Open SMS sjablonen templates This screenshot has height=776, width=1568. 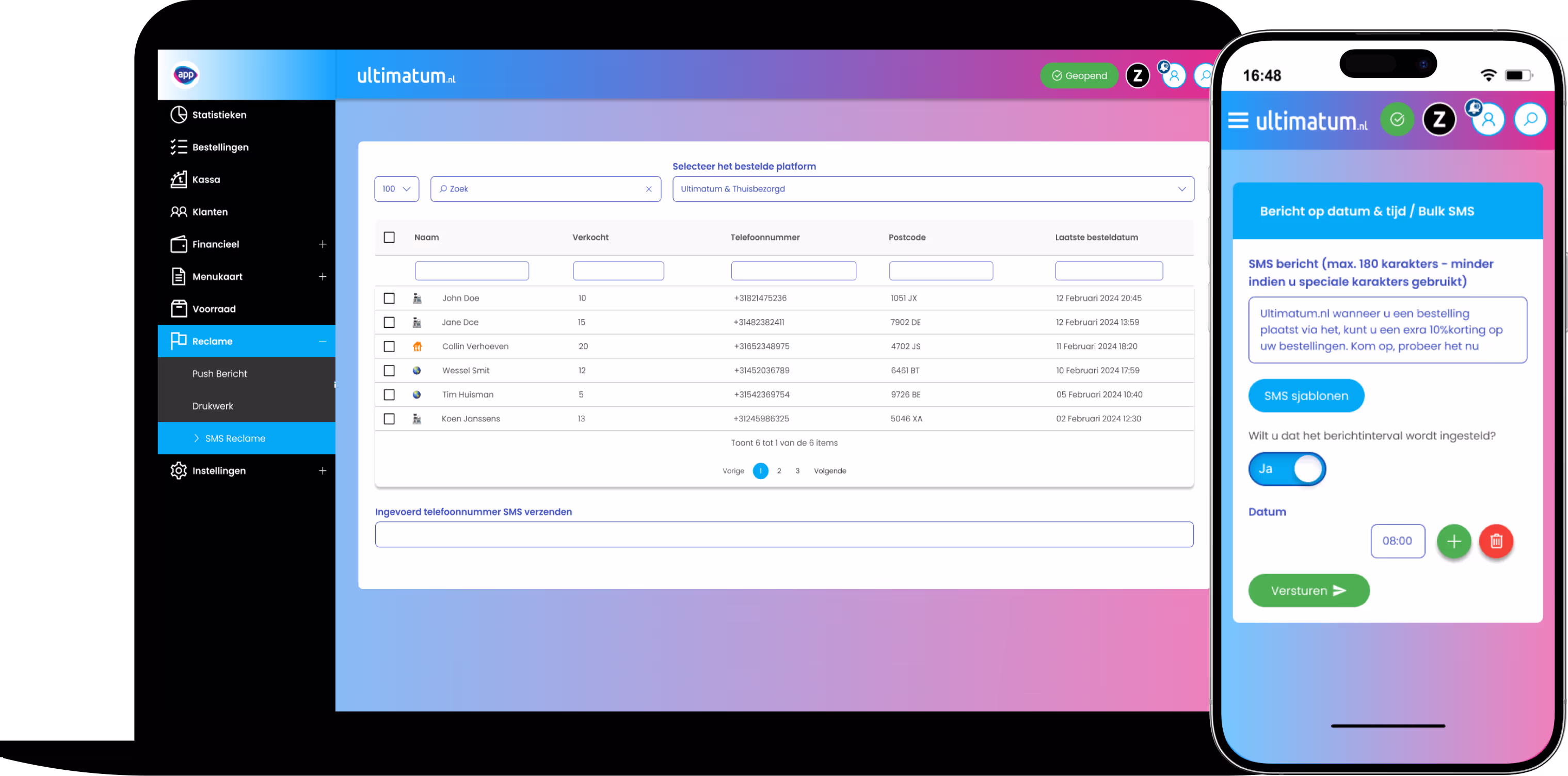(x=1306, y=395)
